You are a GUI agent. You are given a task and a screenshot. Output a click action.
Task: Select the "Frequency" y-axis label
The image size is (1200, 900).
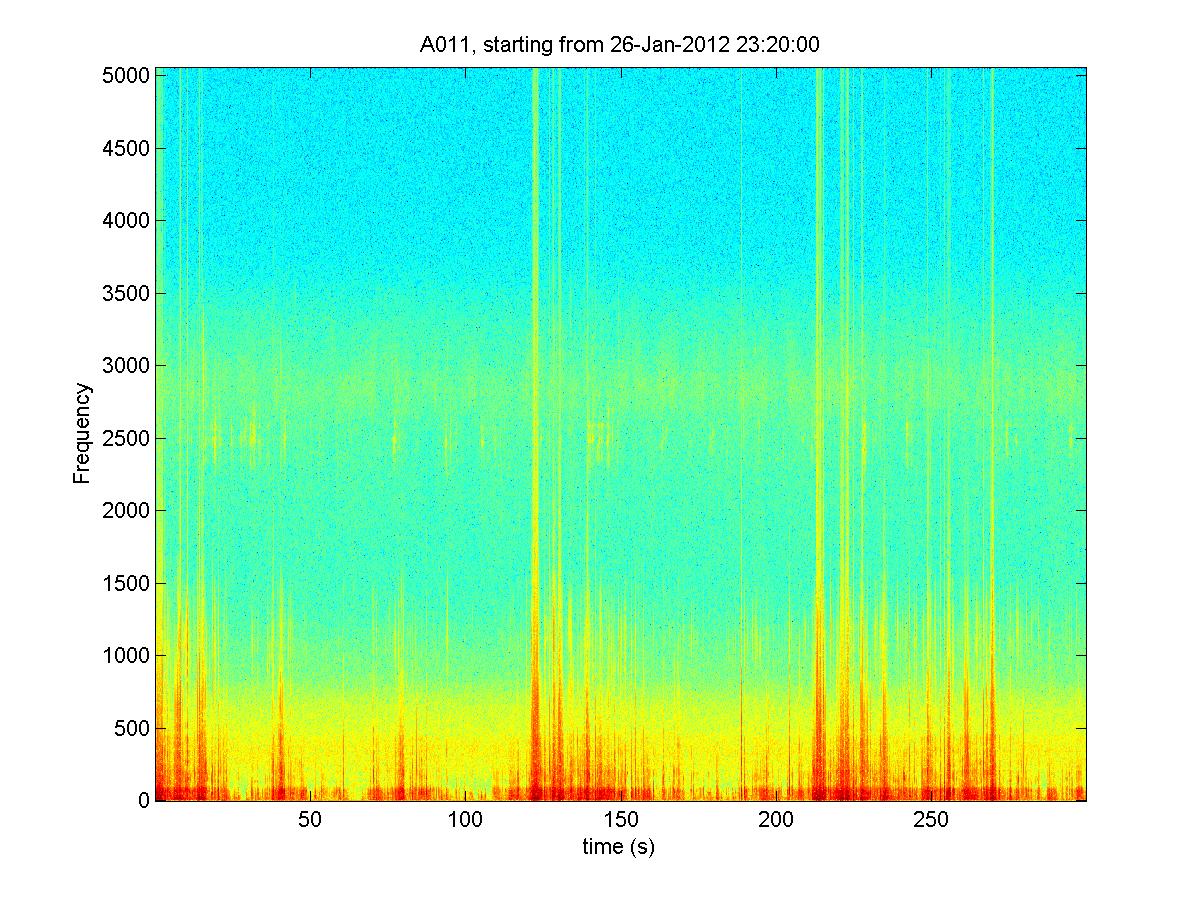tap(82, 434)
